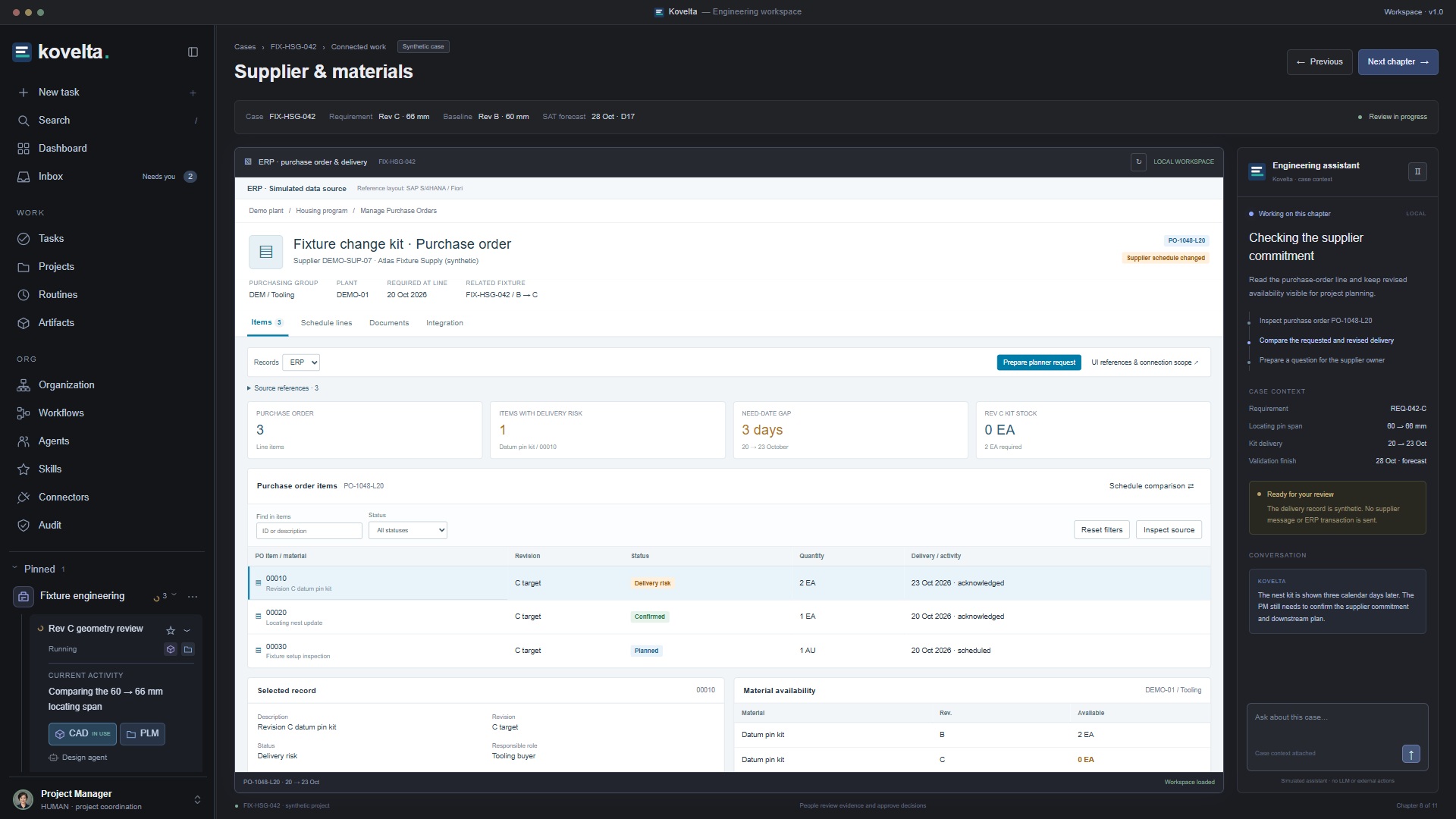Image resolution: width=1456 pixels, height=819 pixels.
Task: Select PO item 00020 Locating nest update row
Action: (x=729, y=617)
